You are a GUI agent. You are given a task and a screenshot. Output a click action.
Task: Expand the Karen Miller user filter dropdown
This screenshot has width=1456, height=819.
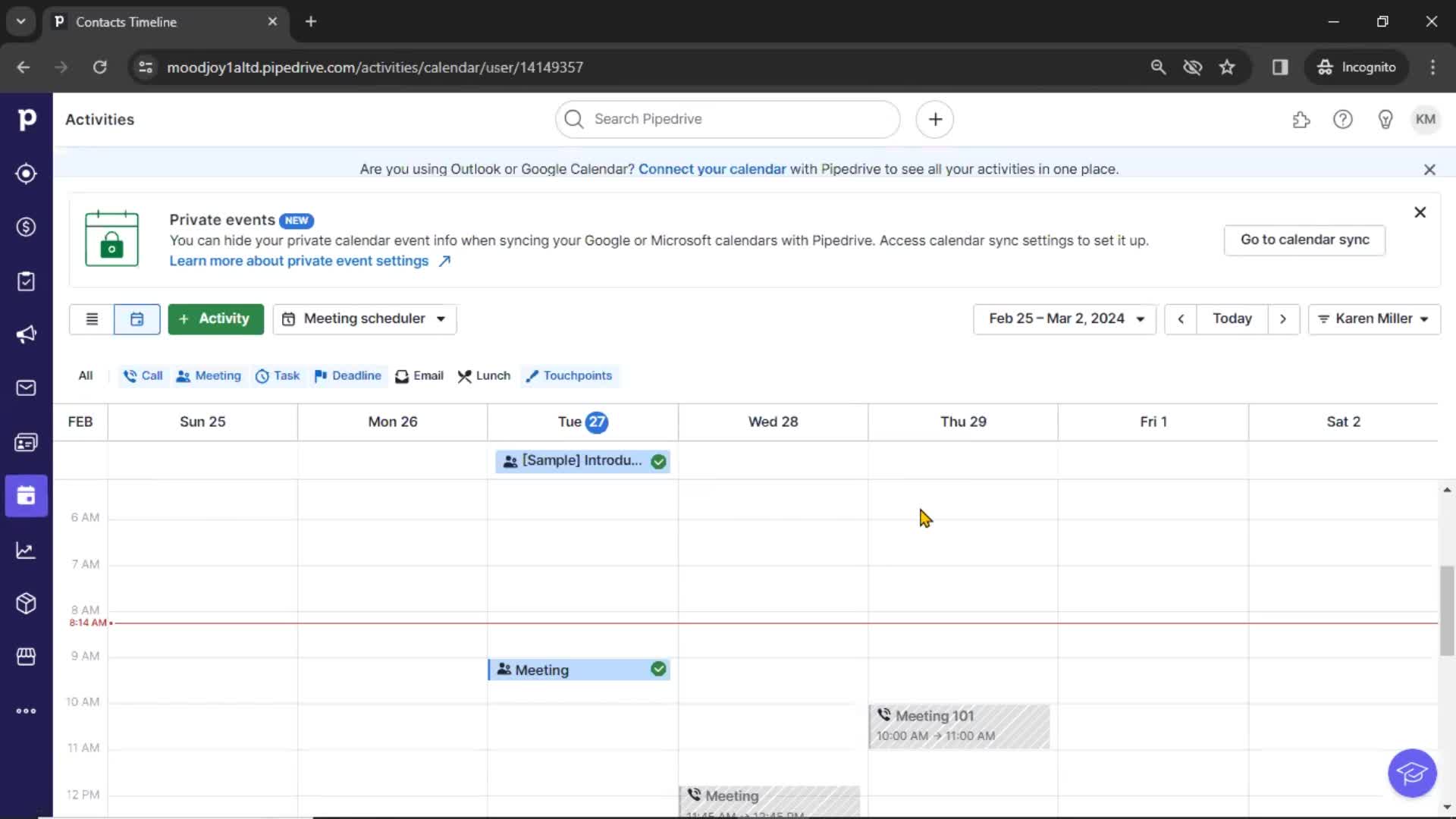coord(1373,318)
